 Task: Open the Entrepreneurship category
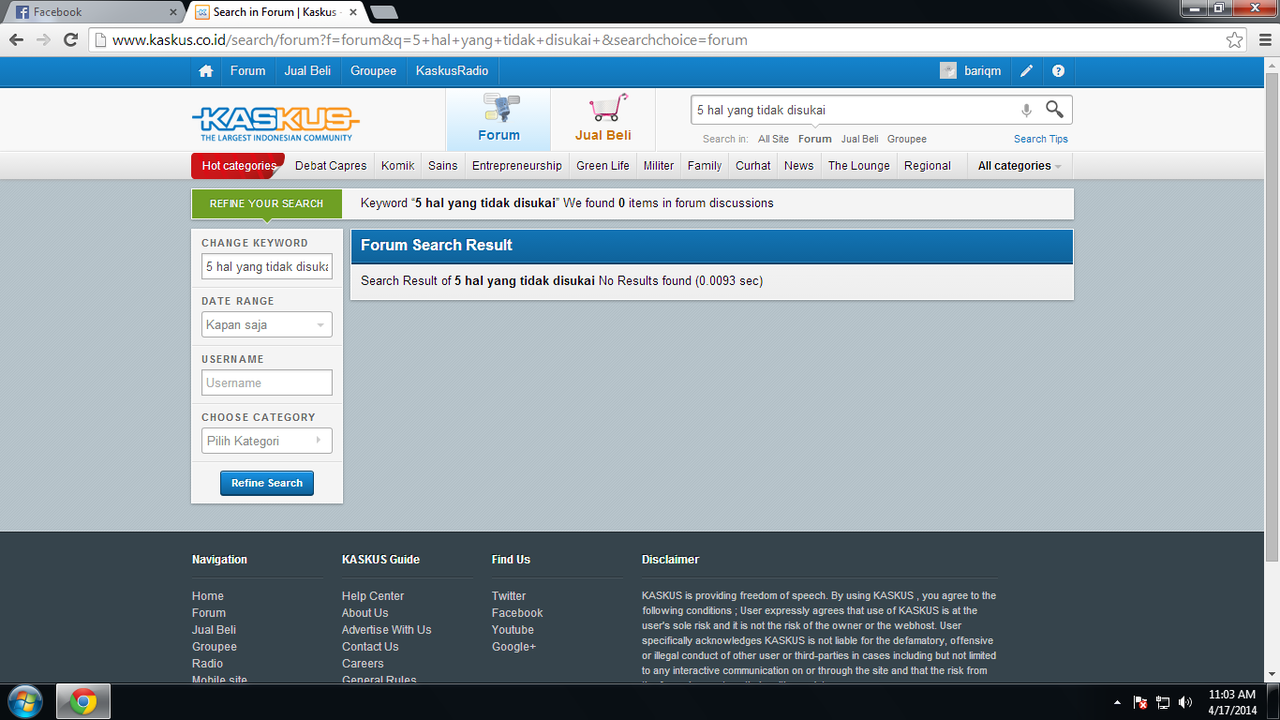pyautogui.click(x=517, y=166)
